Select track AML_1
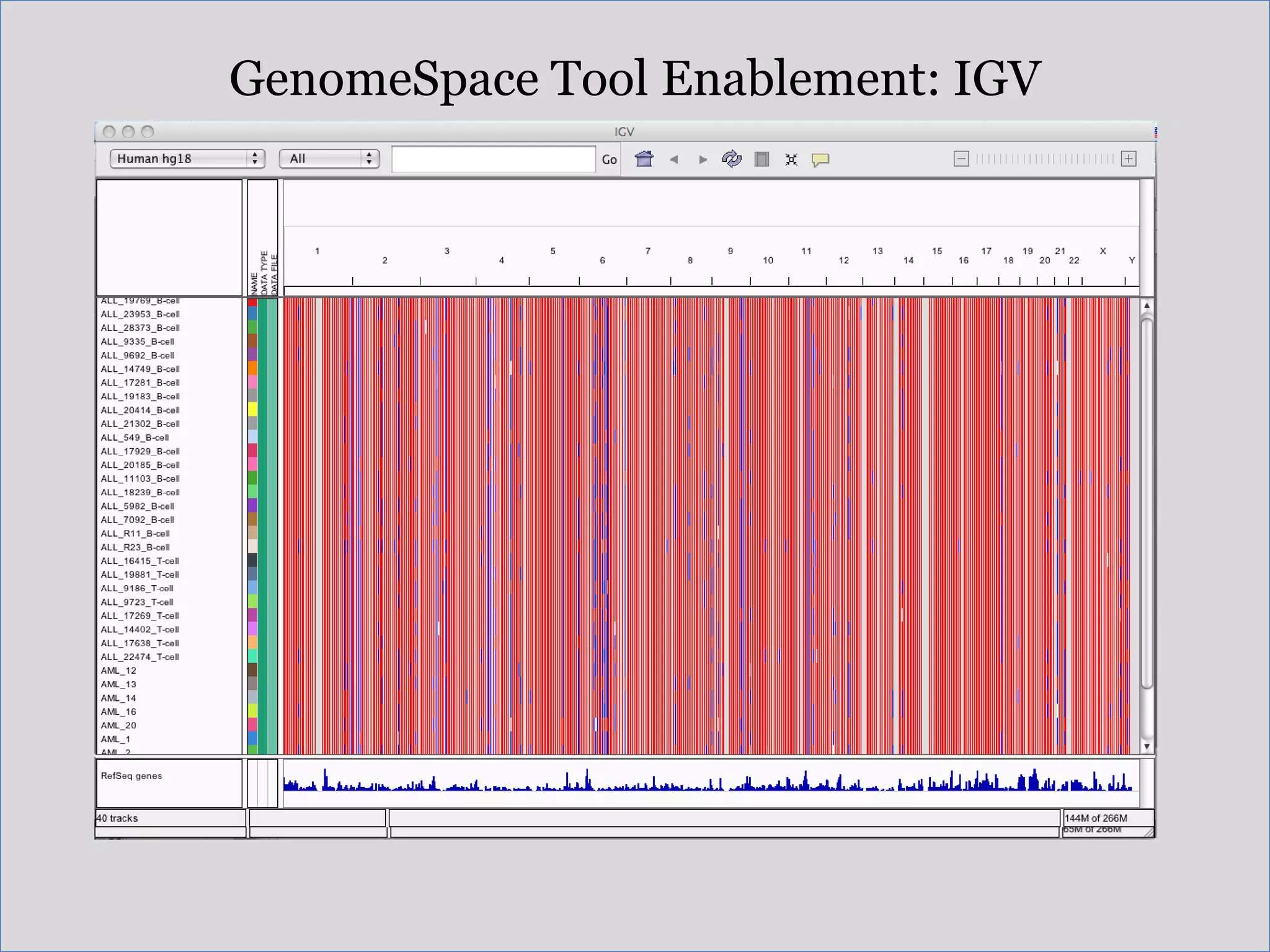 click(116, 739)
